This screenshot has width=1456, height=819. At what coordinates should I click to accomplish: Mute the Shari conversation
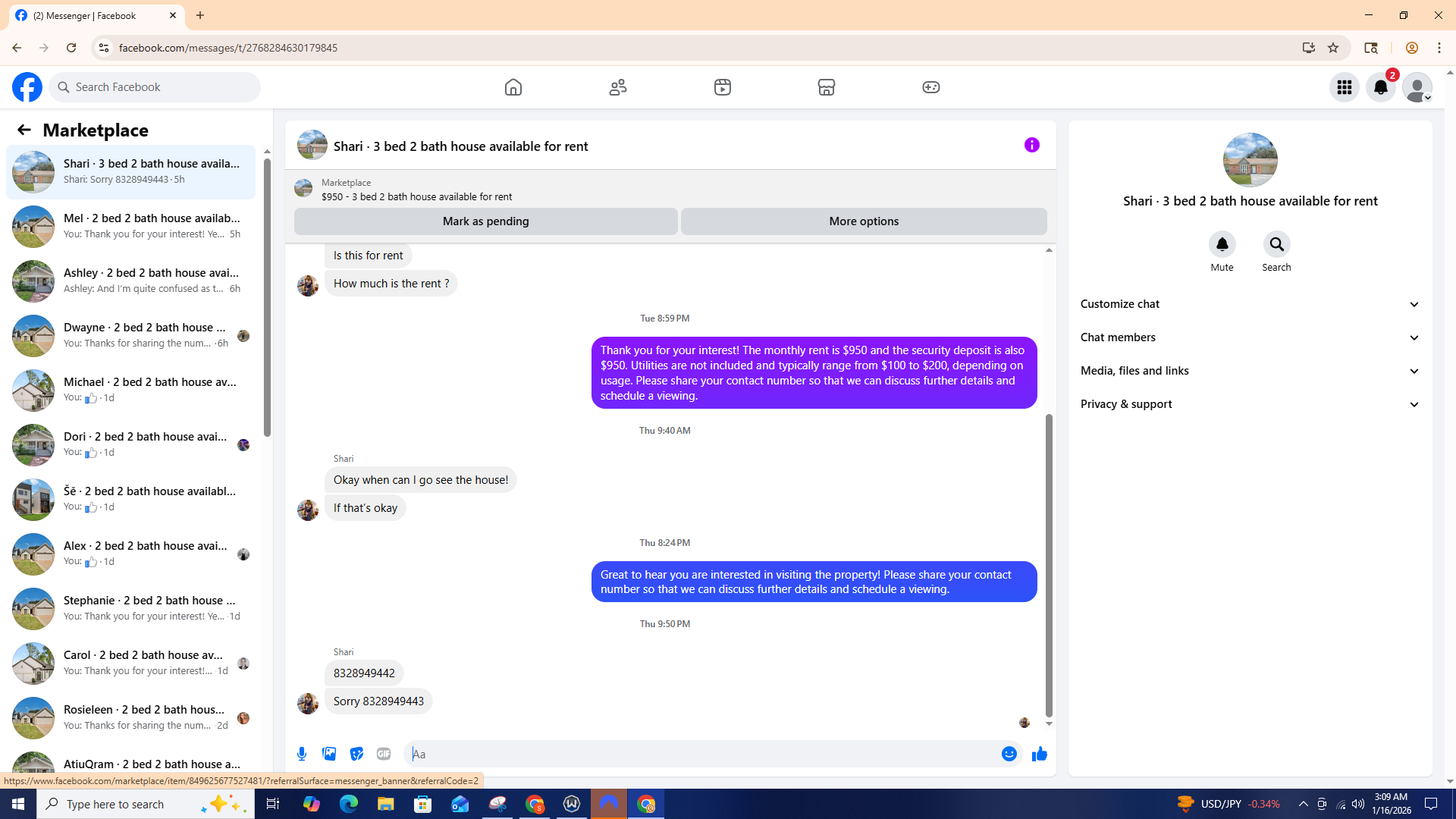pyautogui.click(x=1222, y=245)
